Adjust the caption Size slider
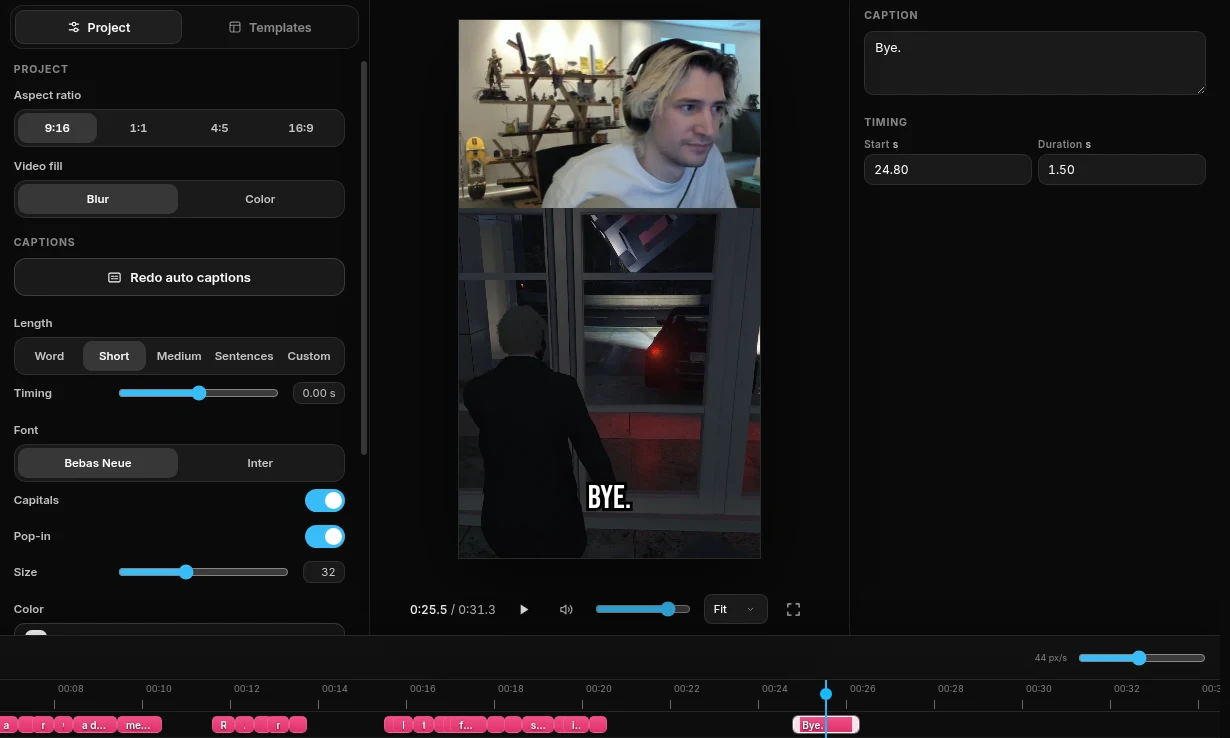This screenshot has height=738, width=1230. click(x=203, y=572)
